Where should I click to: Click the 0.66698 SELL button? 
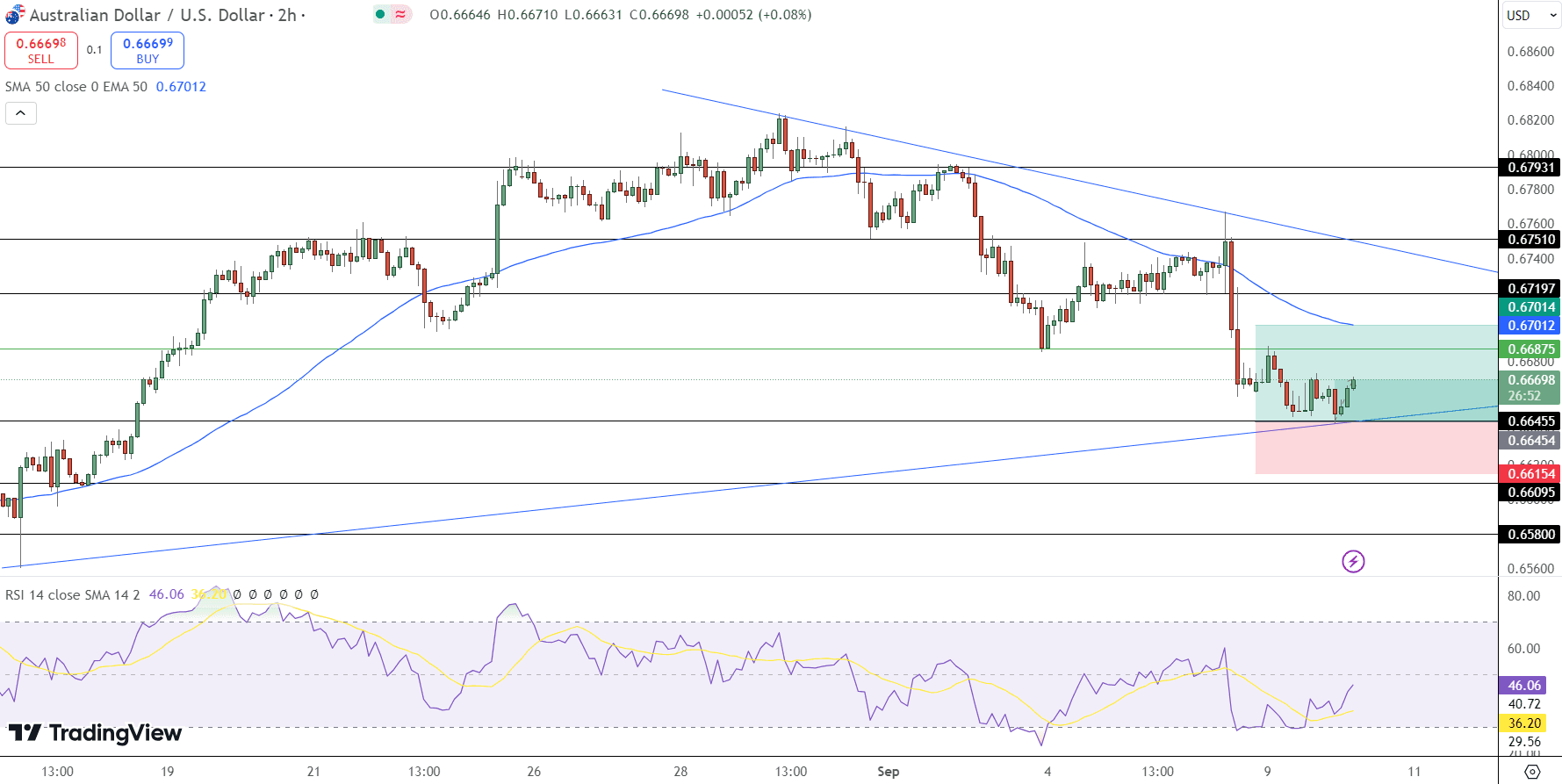point(41,50)
